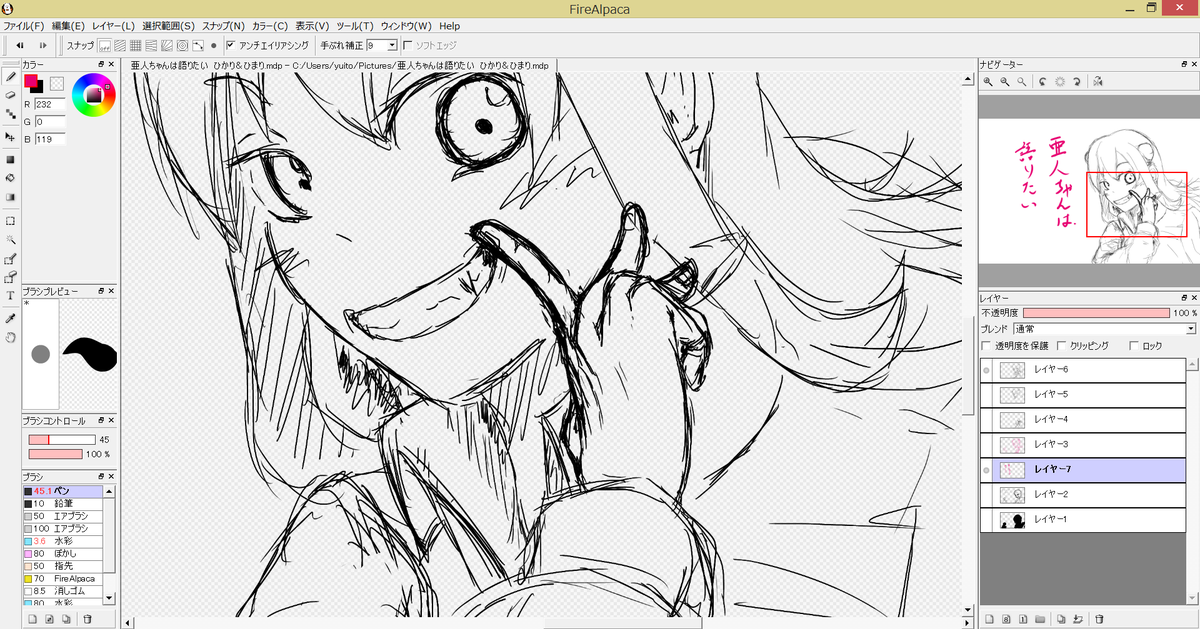Toggle visibility of レイヤー6

click(987, 370)
